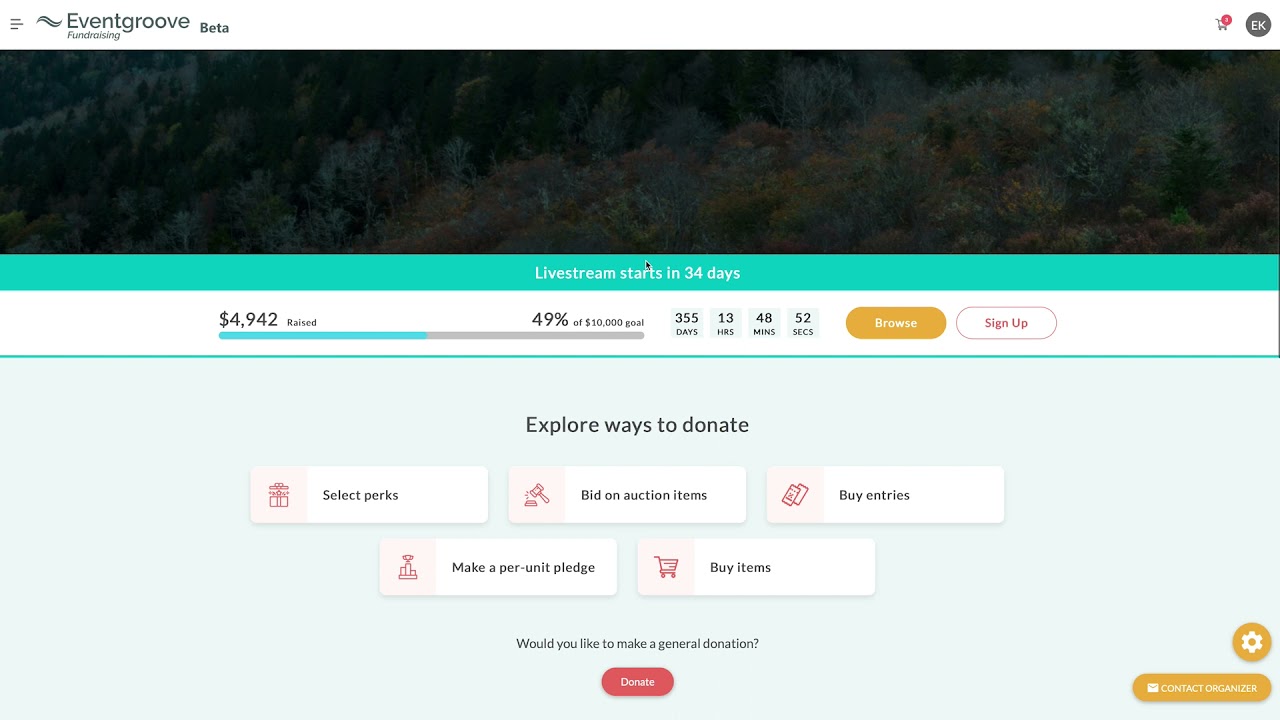
Task: Click the "$4,942" raised amount
Action: pyautogui.click(x=248, y=319)
